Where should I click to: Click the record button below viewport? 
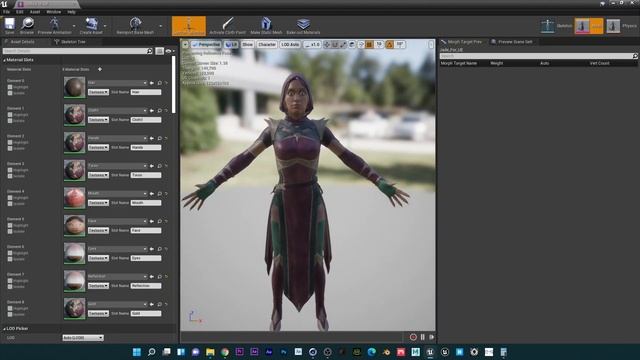413,337
